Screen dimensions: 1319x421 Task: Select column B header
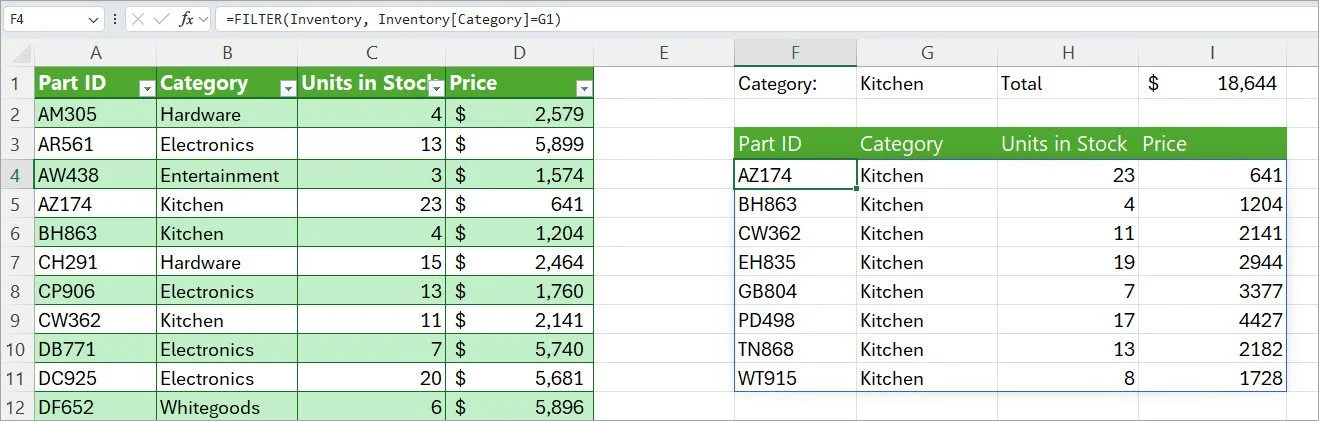227,54
